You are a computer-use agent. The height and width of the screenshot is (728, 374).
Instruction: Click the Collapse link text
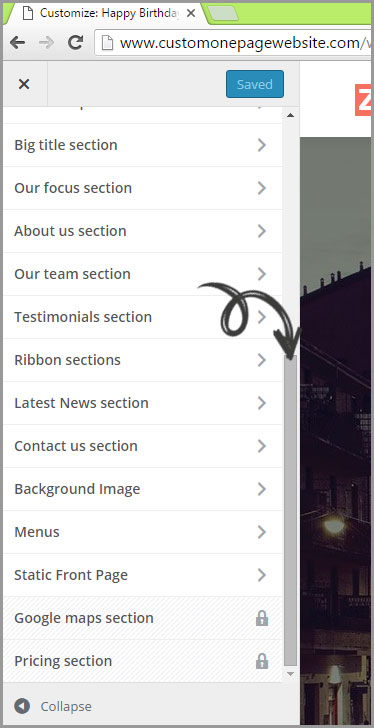coord(66,707)
